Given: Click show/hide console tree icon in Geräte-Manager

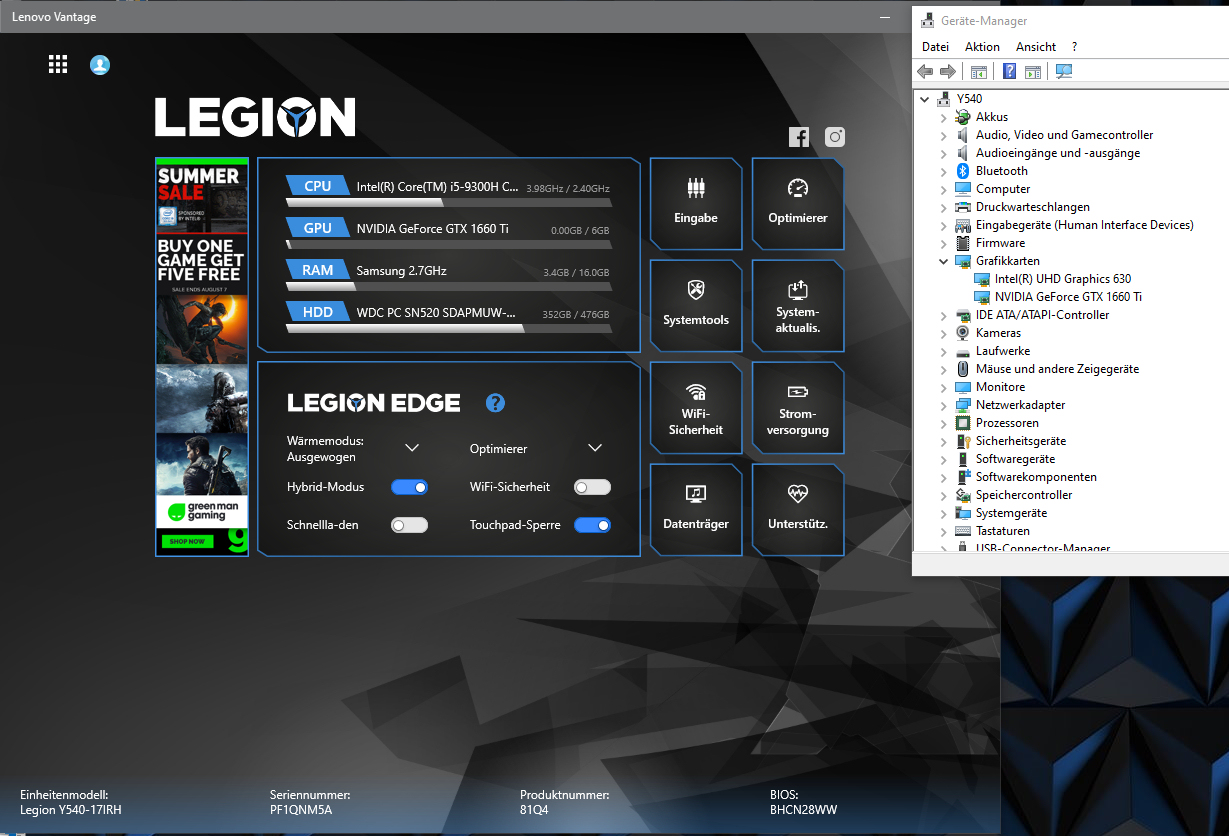Looking at the screenshot, I should tap(979, 72).
